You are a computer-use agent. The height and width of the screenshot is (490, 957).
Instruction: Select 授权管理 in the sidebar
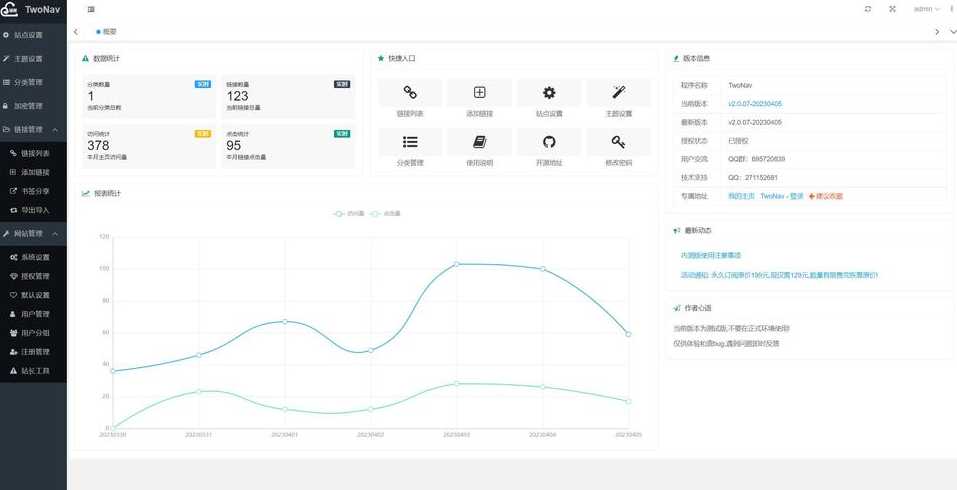[x=33, y=276]
